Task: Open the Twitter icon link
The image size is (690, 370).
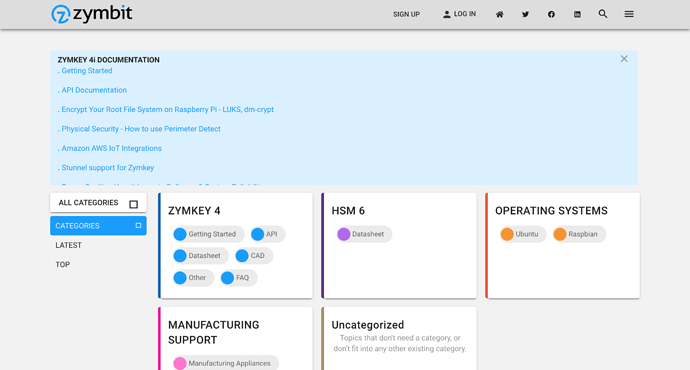Action: (x=525, y=15)
